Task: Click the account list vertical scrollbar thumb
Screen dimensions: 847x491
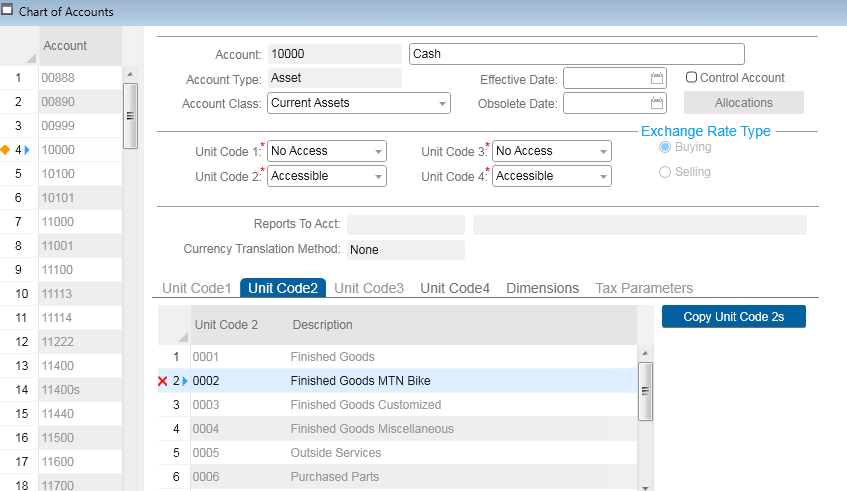Action: click(129, 114)
